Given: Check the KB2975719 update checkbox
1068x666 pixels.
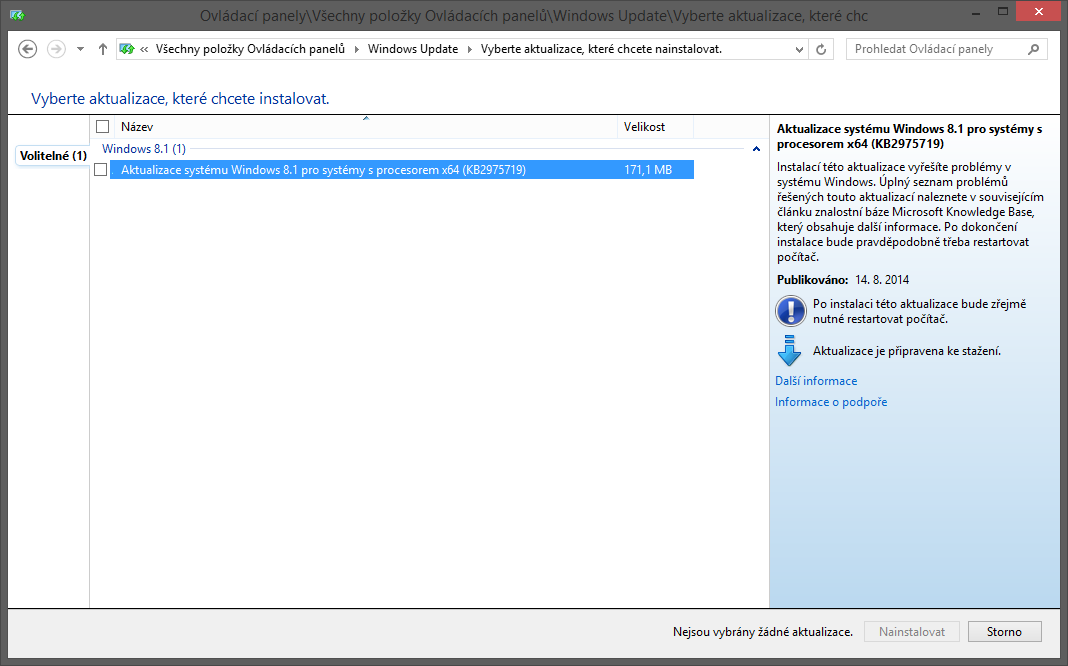Looking at the screenshot, I should click(101, 170).
